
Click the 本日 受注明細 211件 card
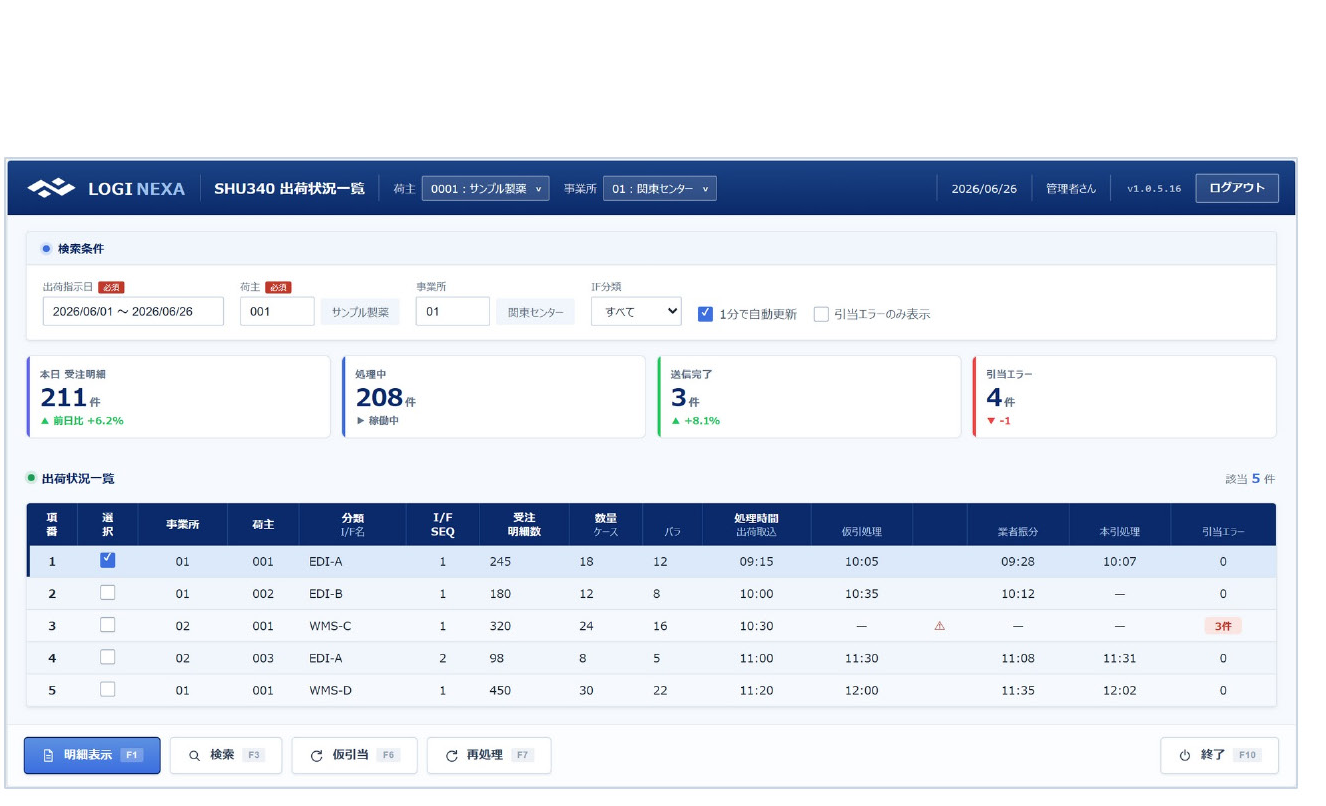(178, 397)
